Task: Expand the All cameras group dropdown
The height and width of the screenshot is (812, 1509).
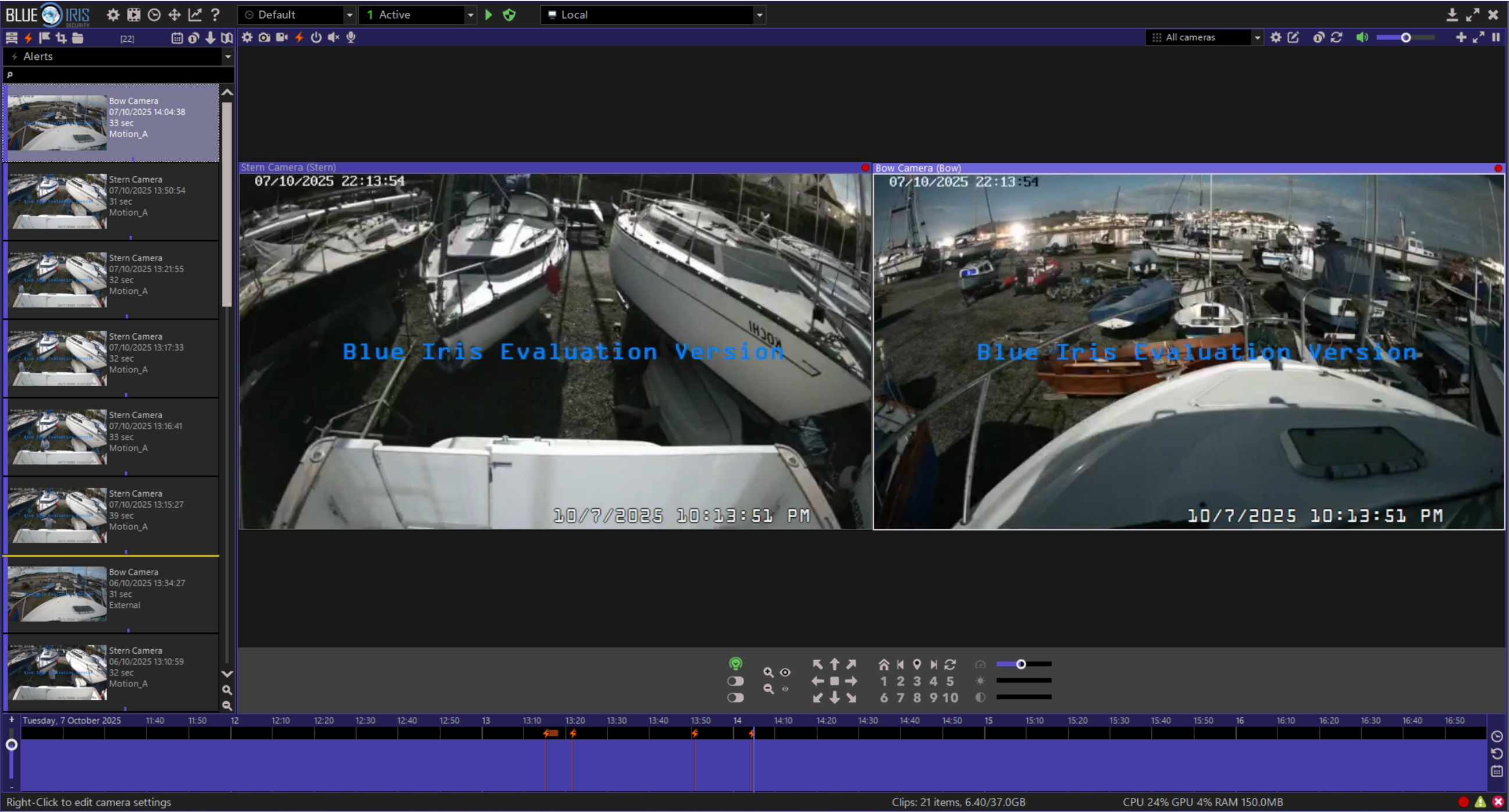Action: pos(1257,37)
